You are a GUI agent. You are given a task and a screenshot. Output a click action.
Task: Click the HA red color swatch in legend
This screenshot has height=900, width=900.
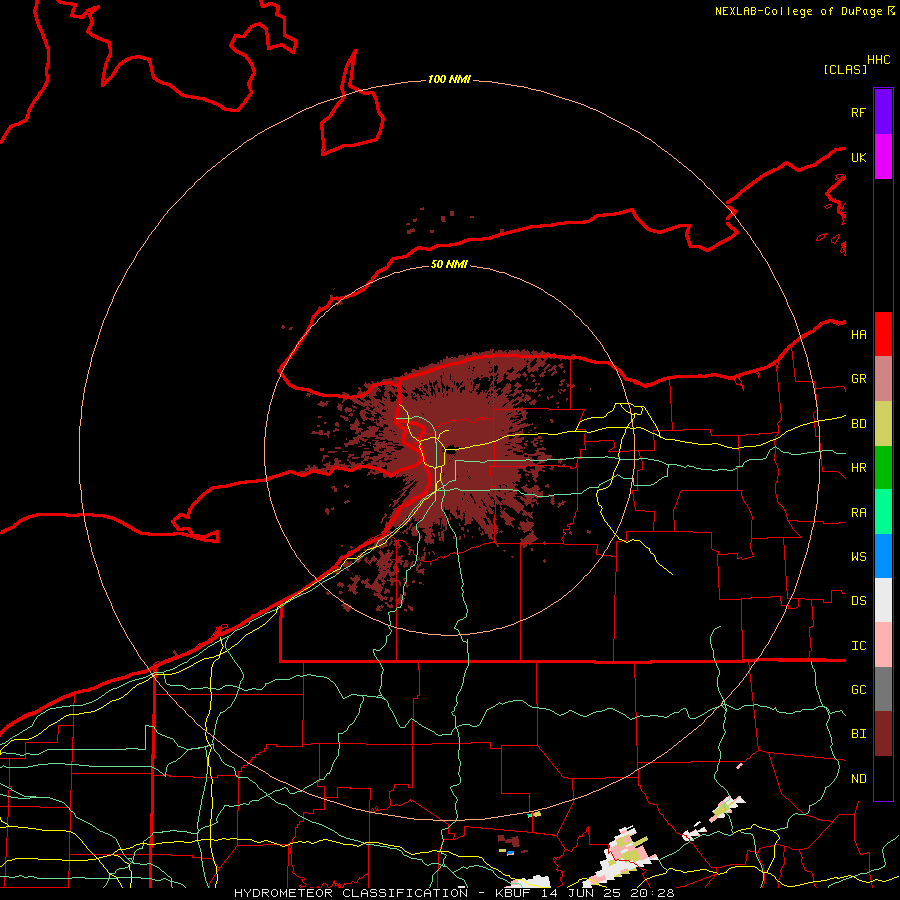pos(883,334)
